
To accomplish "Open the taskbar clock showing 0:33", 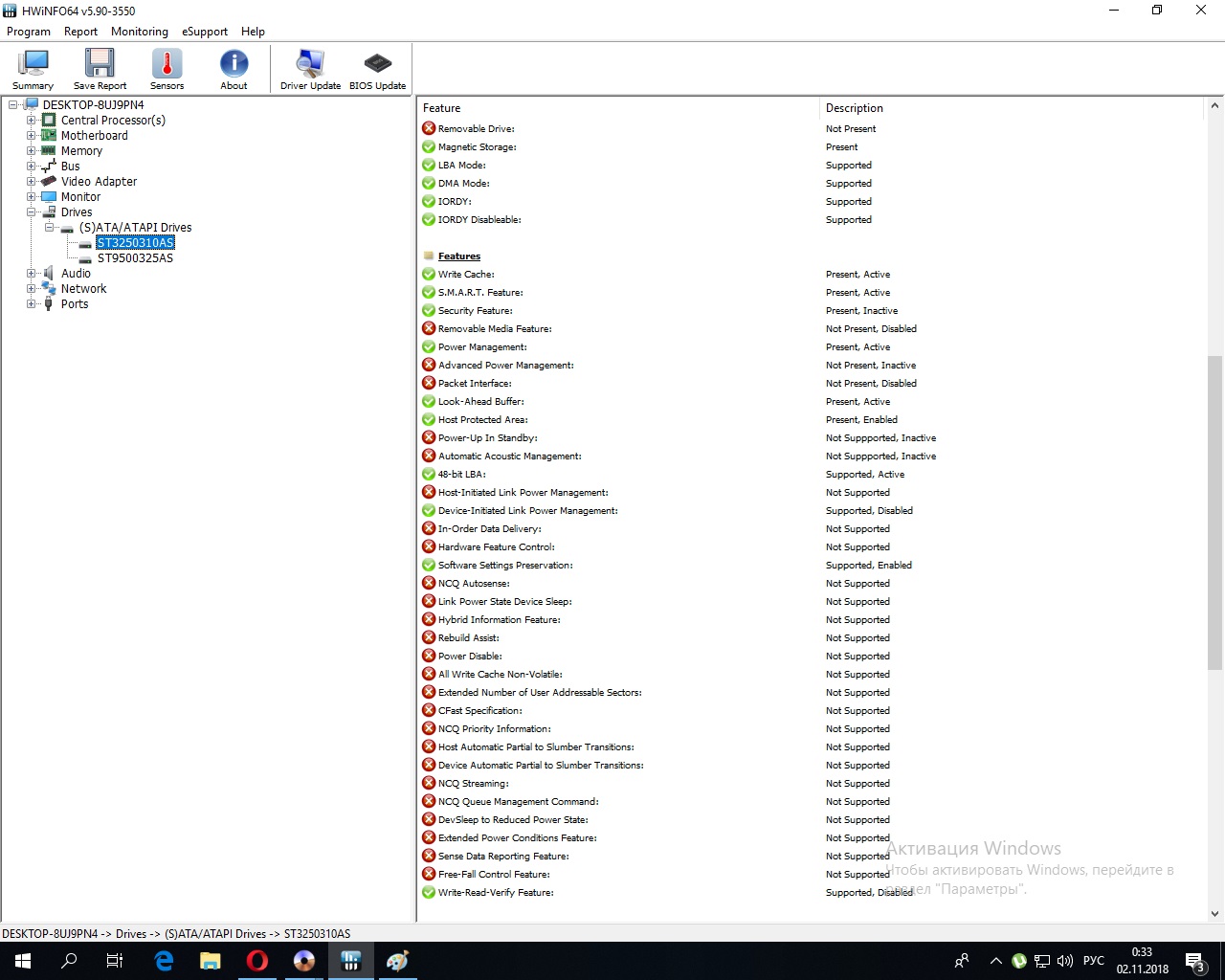I will tap(1143, 961).
